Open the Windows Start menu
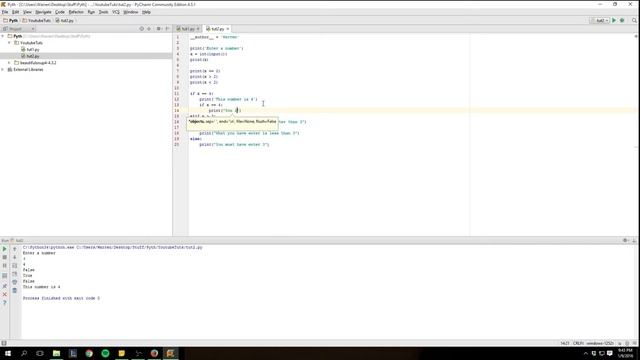 [8, 353]
